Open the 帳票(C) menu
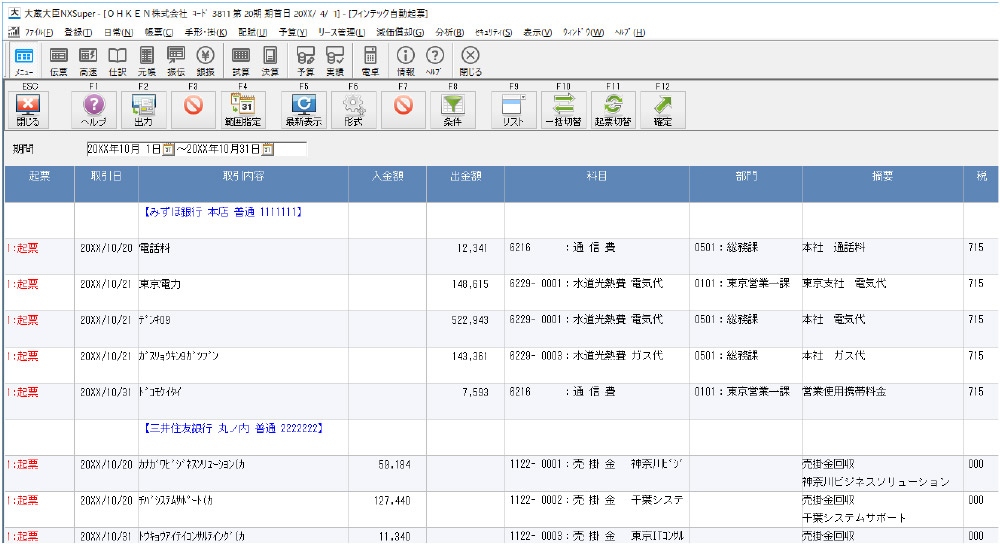This screenshot has width=1000, height=544. 159,32
